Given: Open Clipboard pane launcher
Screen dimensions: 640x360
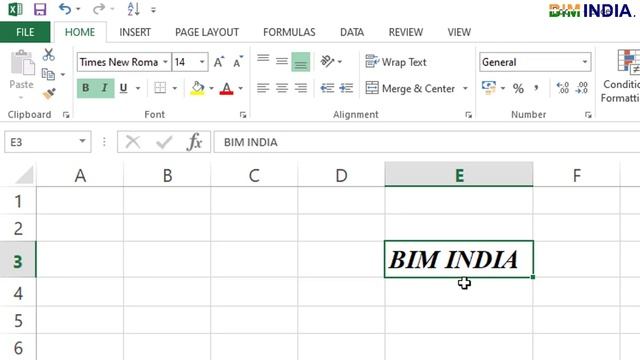Looking at the screenshot, I should 66,115.
